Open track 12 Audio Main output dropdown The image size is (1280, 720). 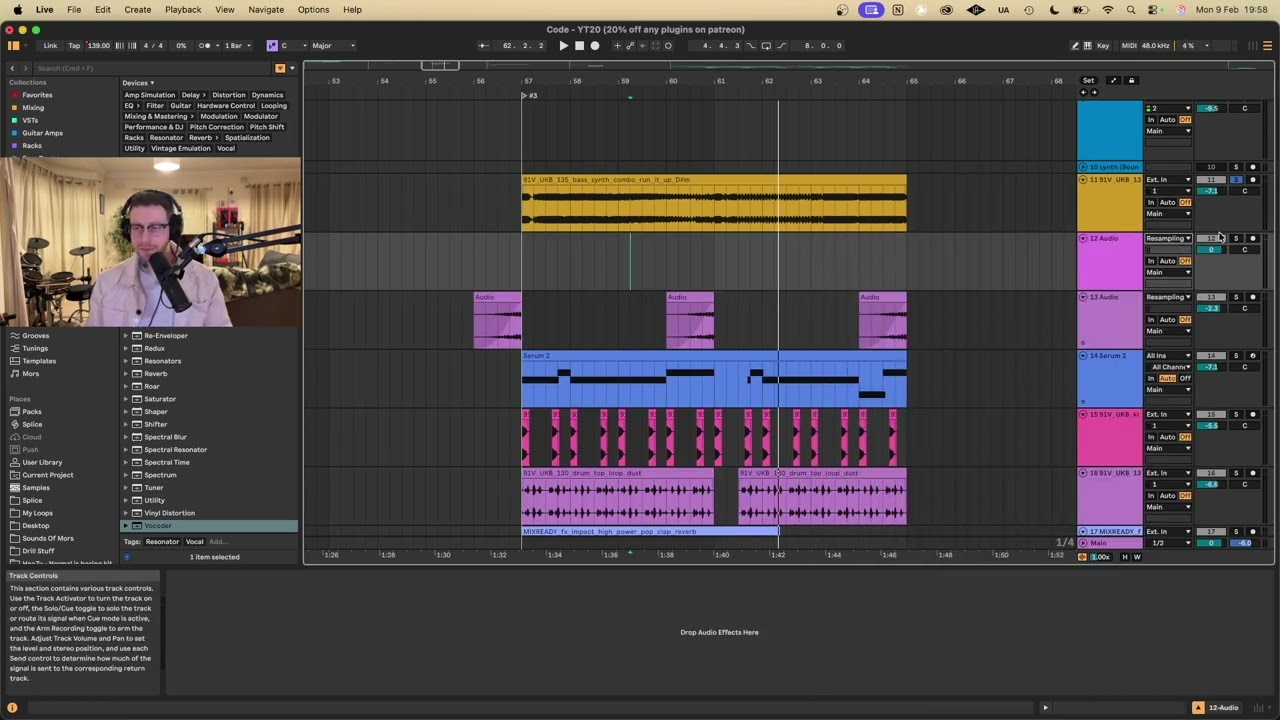click(1168, 272)
